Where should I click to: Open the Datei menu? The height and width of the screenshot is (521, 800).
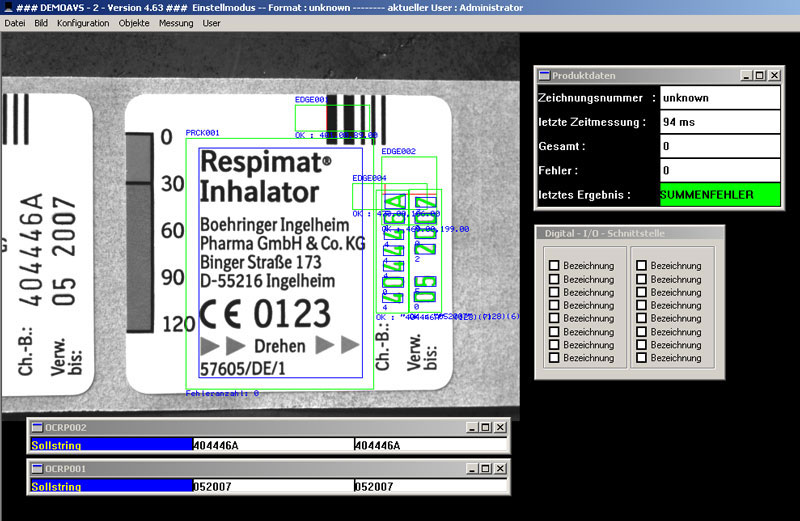point(15,23)
